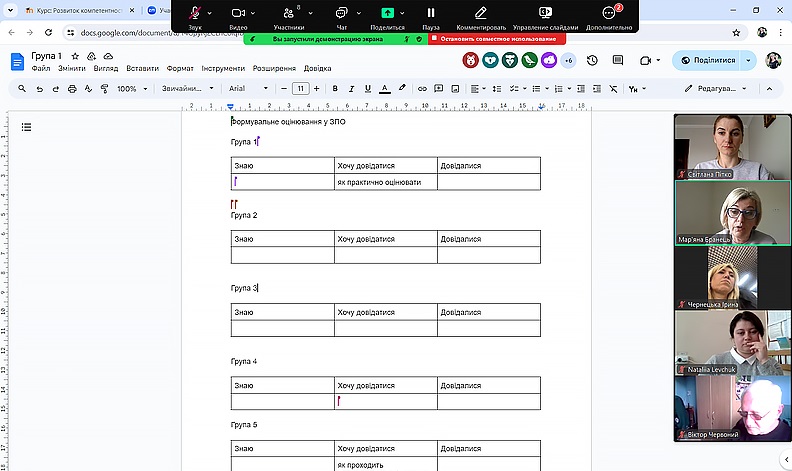Open the zoom level 100% dropdown

coord(130,89)
